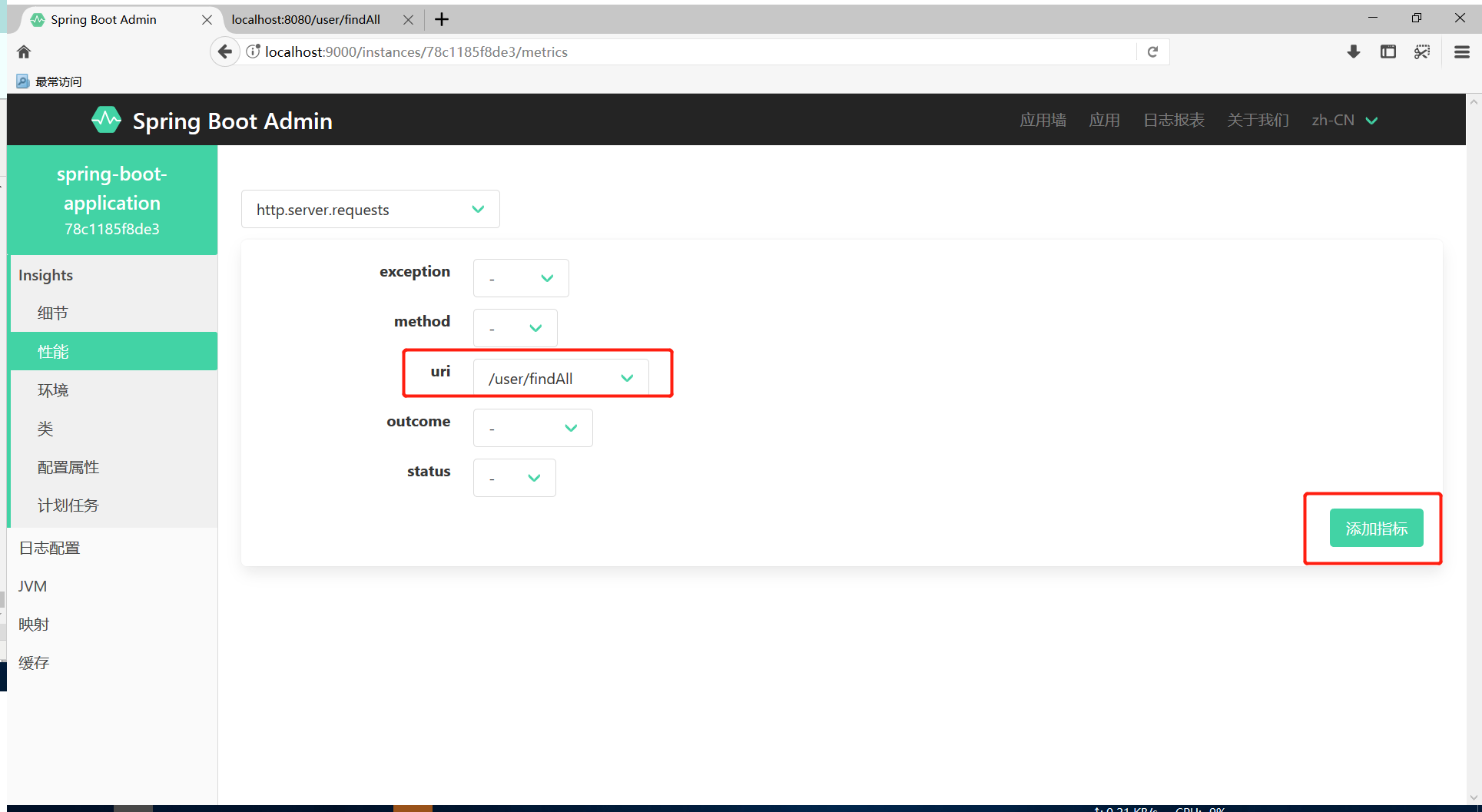Open 性能 in the sidebar
1482x812 pixels.
(114, 351)
